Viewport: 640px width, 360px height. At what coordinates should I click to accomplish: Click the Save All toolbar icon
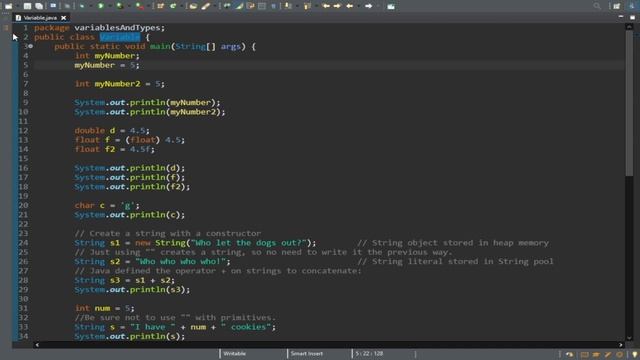pos(39,6)
